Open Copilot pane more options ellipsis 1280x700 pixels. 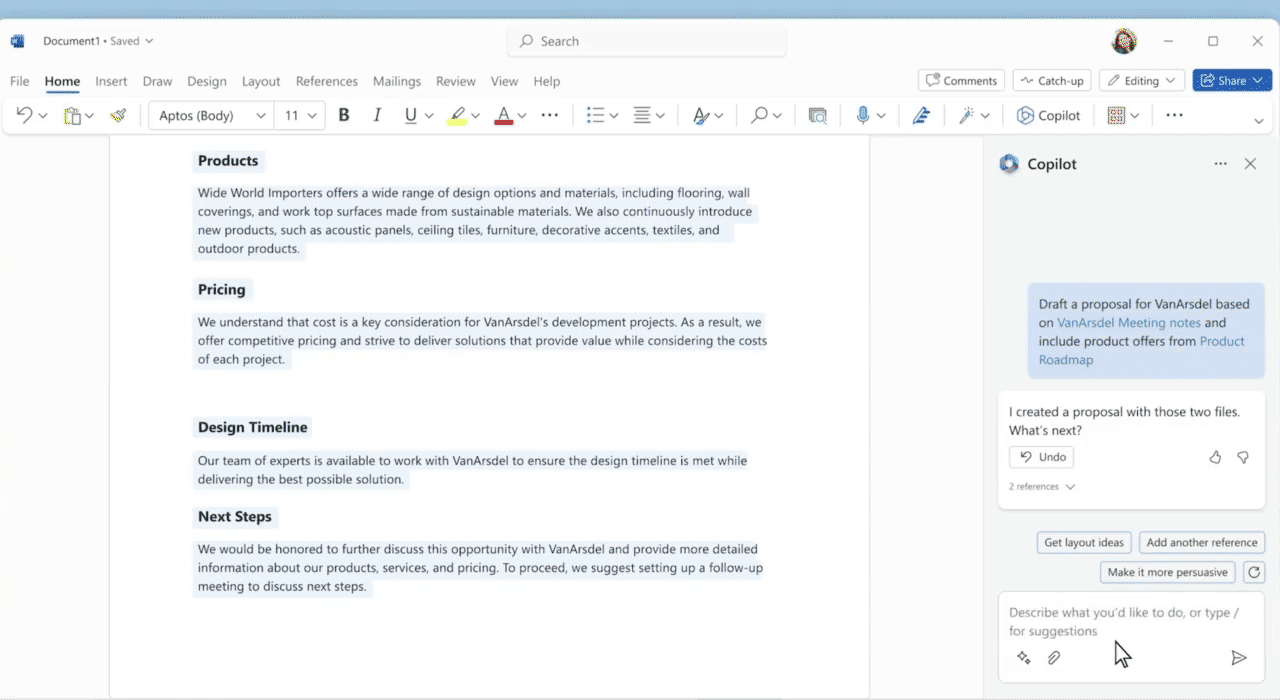(1220, 164)
